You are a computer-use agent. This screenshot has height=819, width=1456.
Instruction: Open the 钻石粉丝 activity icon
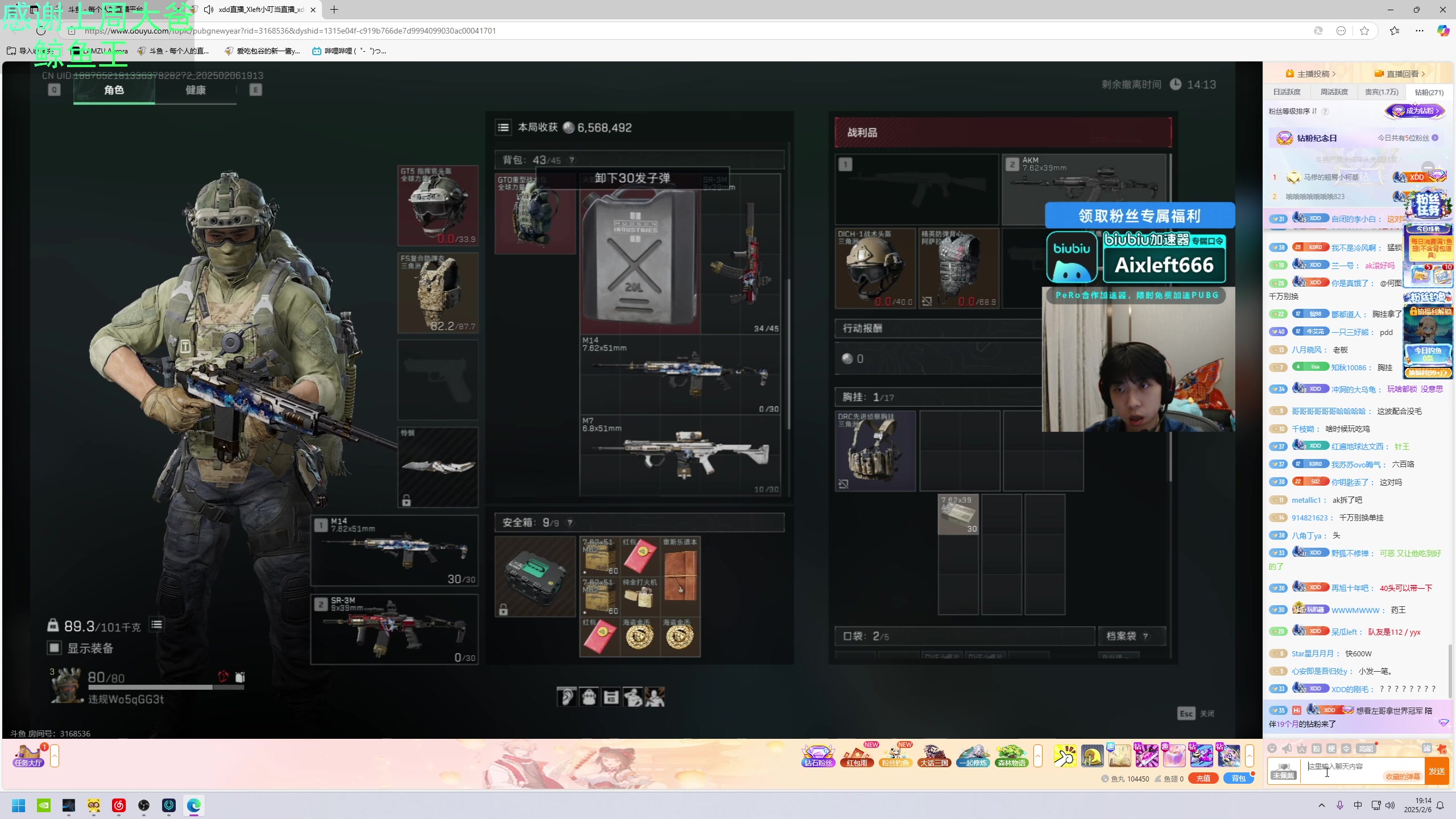(818, 756)
